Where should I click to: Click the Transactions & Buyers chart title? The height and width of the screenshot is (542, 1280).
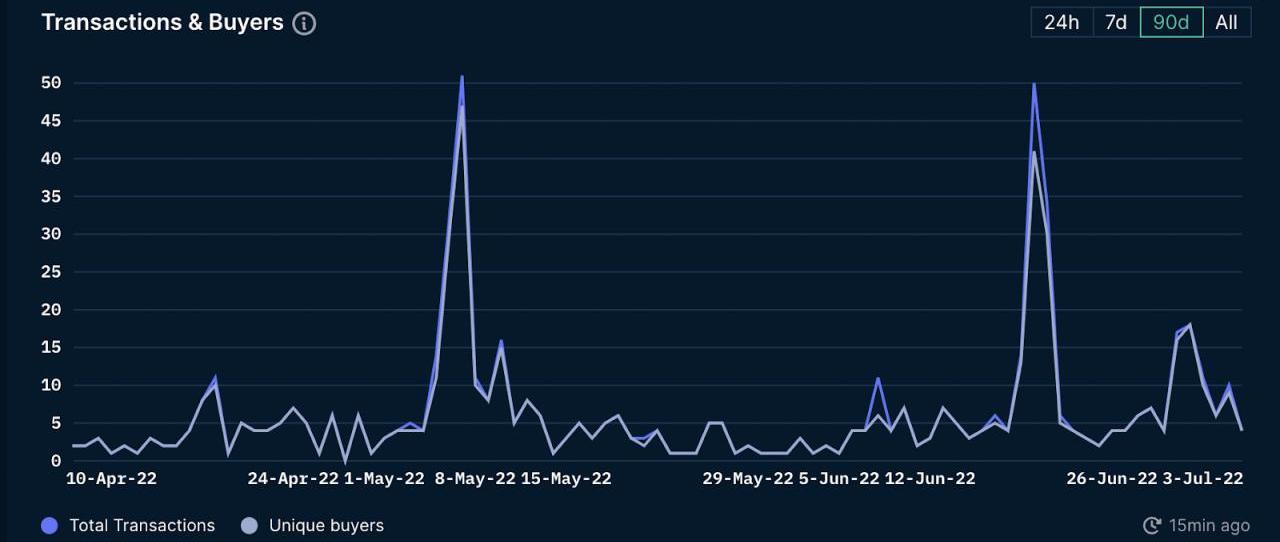[162, 23]
